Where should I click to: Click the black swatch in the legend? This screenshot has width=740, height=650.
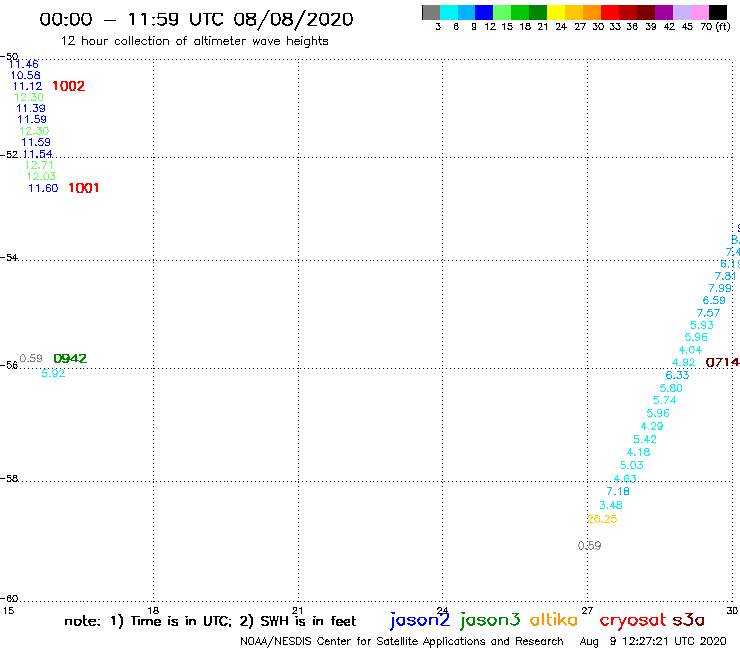point(717,12)
